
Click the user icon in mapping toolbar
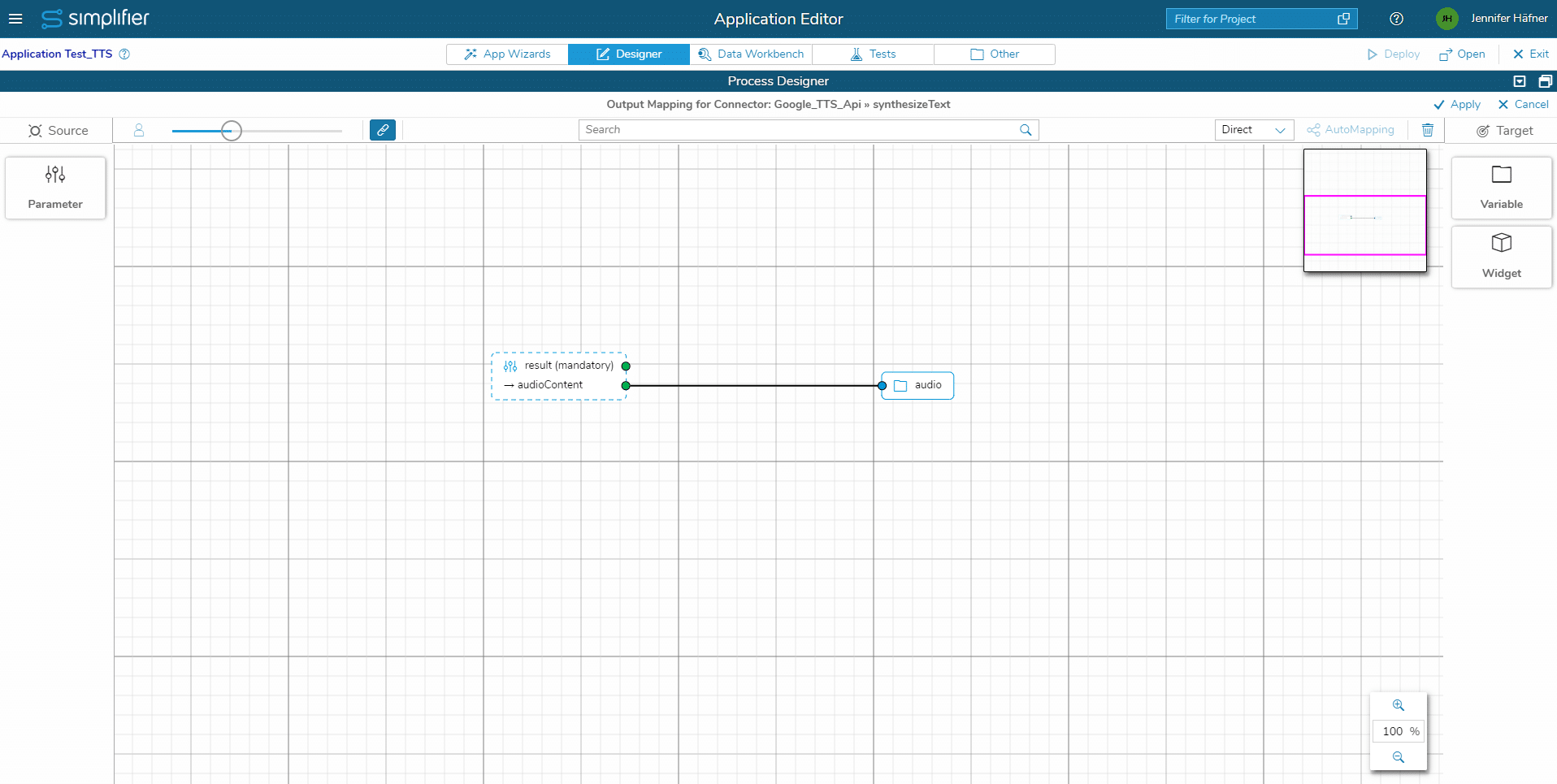click(x=139, y=130)
